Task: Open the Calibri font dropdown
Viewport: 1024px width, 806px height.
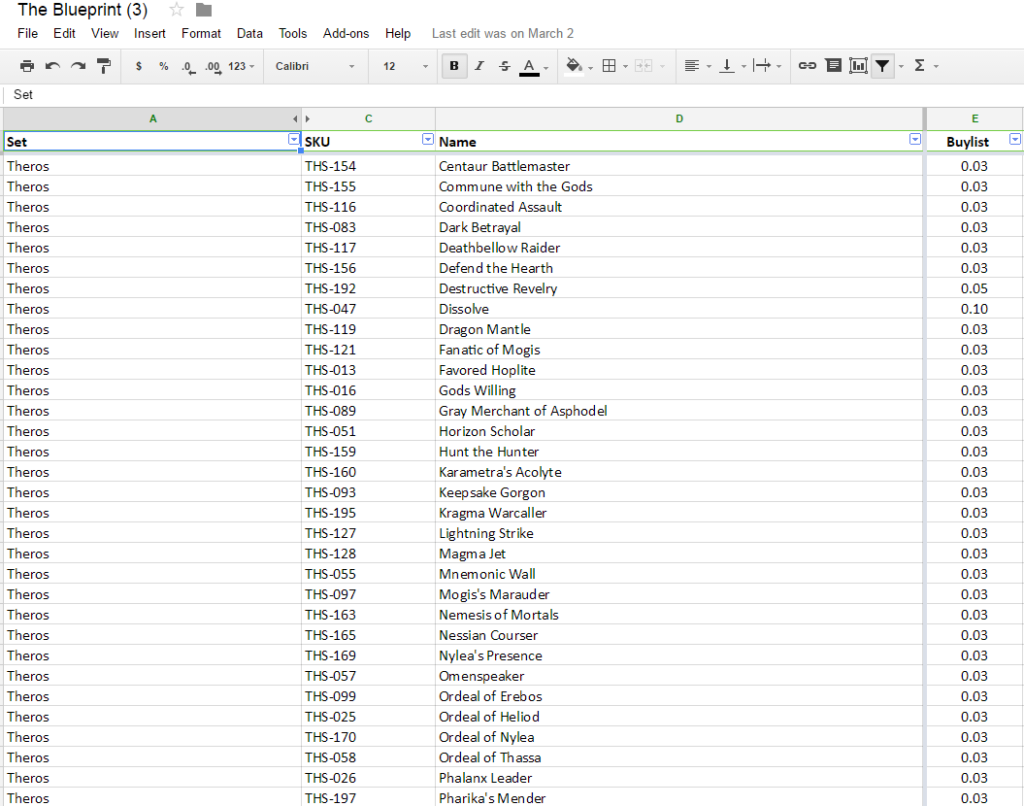Action: [x=314, y=66]
